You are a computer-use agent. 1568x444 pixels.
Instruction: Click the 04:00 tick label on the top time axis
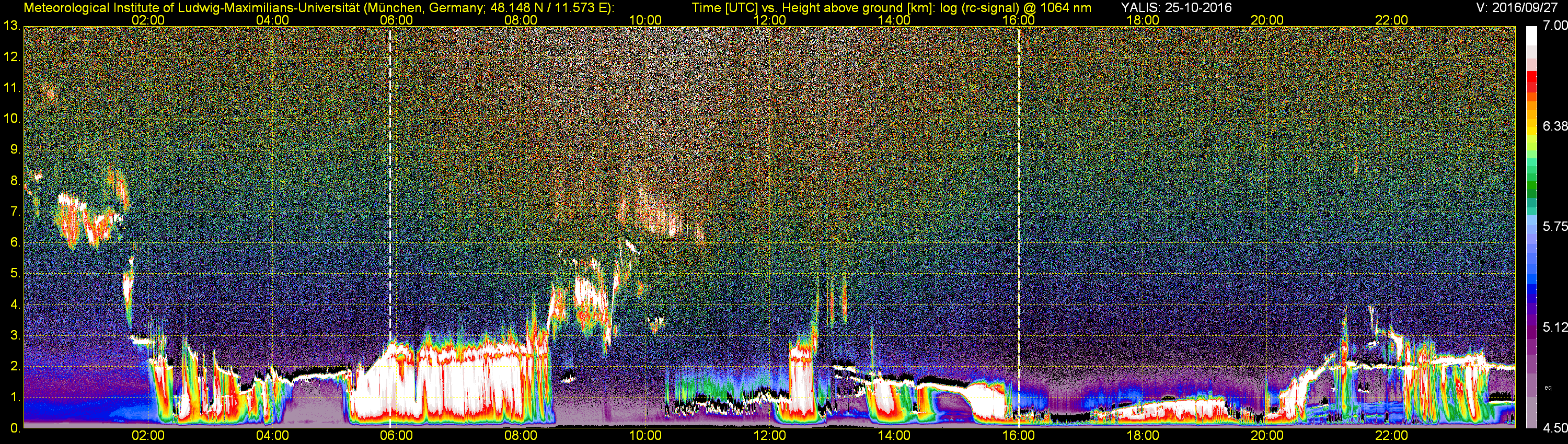tap(272, 20)
